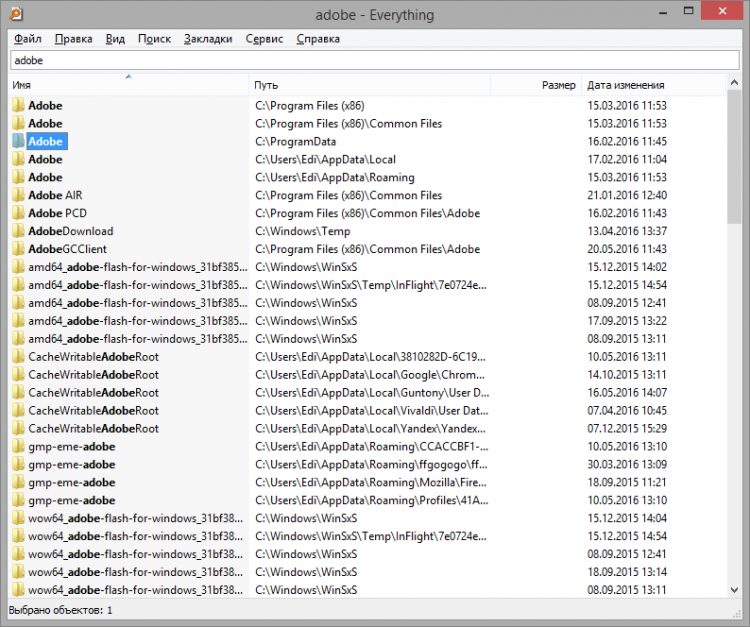Click folder icon of selected Adobe in C:\ProgramData
This screenshot has height=627, width=750.
(x=18, y=141)
